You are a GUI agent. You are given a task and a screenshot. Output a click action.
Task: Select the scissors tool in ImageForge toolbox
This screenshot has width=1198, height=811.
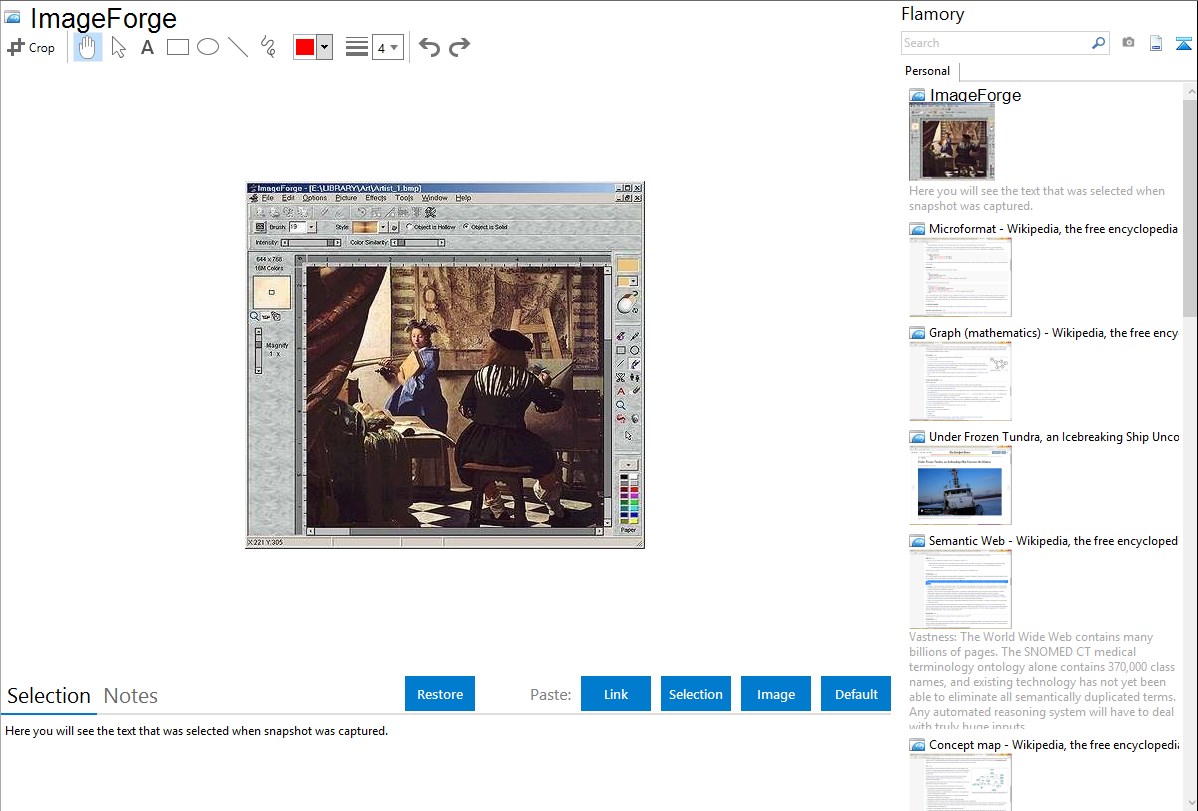coord(620,378)
